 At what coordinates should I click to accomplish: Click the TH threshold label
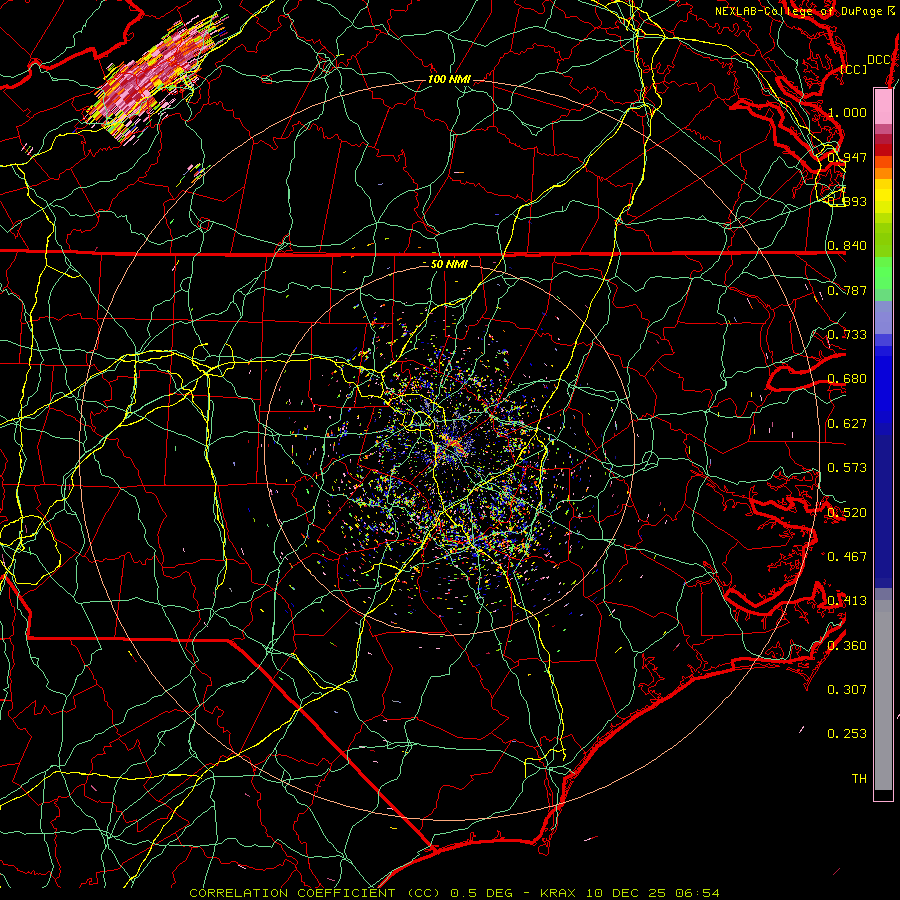click(859, 779)
